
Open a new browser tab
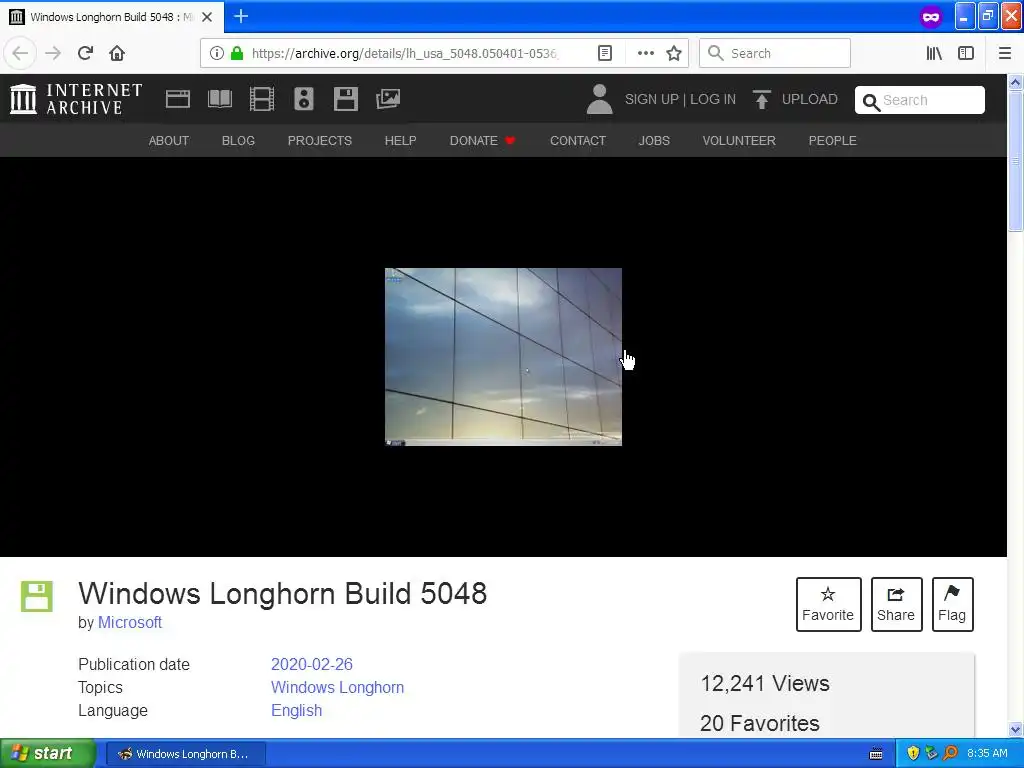[241, 16]
